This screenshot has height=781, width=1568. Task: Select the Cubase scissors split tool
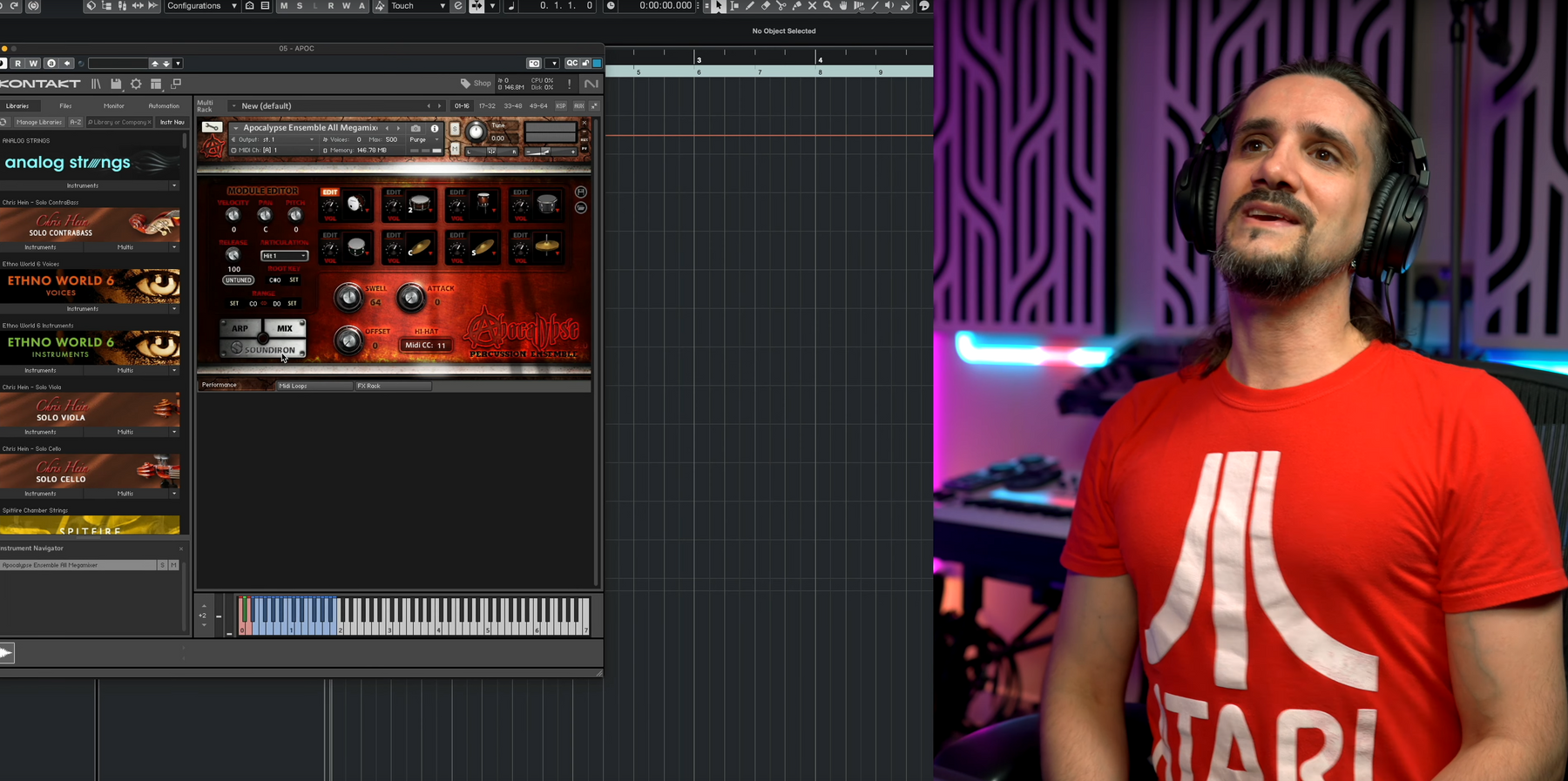tap(781, 6)
